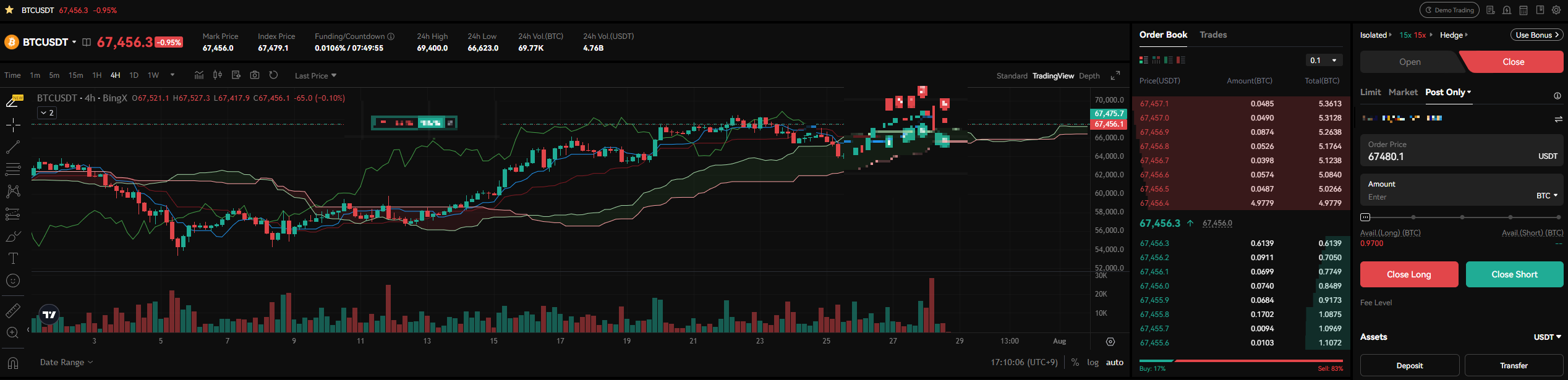This screenshot has height=380, width=1568.
Task: Select the 1m timeframe
Action: point(35,75)
